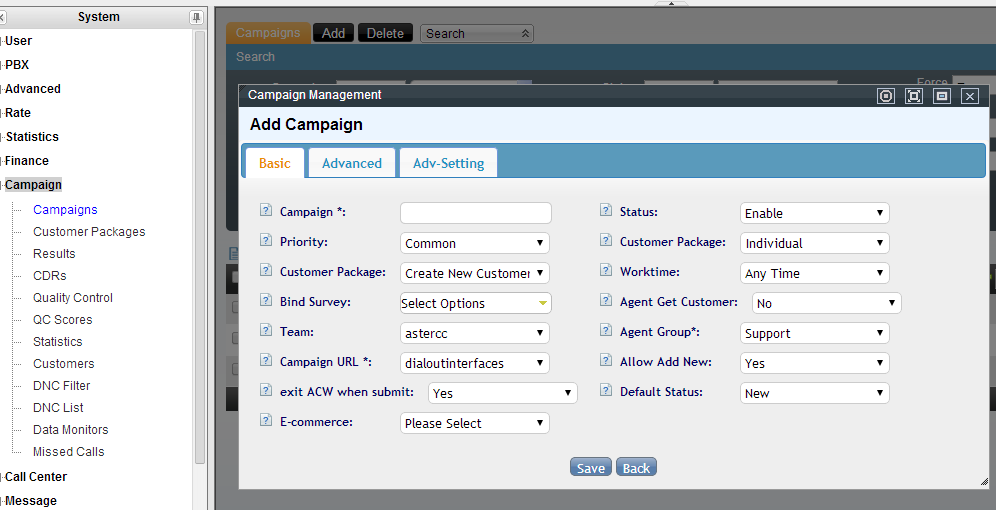
Task: Click help icon next to Worktime
Action: pyautogui.click(x=606, y=271)
